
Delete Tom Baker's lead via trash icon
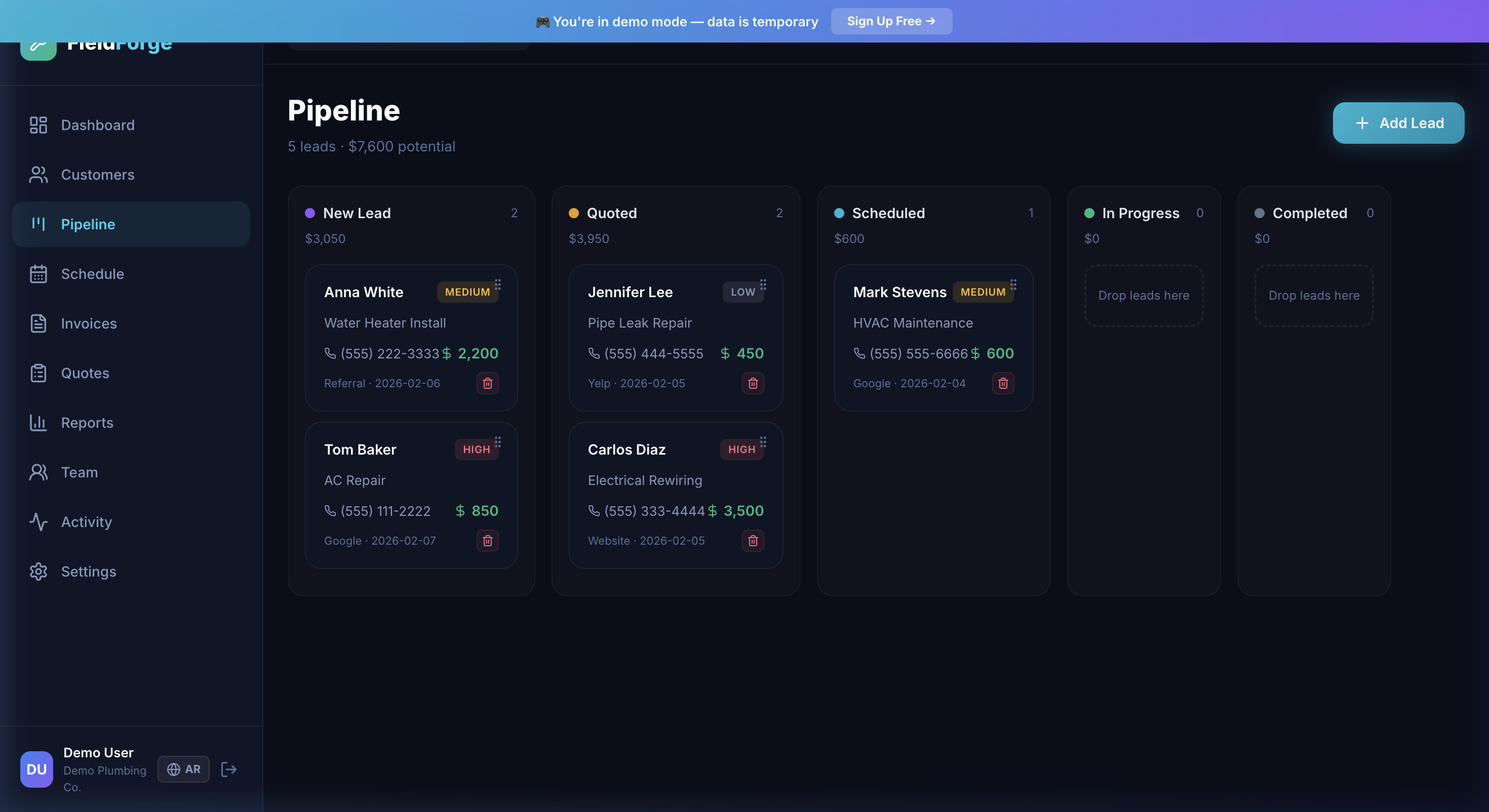487,541
